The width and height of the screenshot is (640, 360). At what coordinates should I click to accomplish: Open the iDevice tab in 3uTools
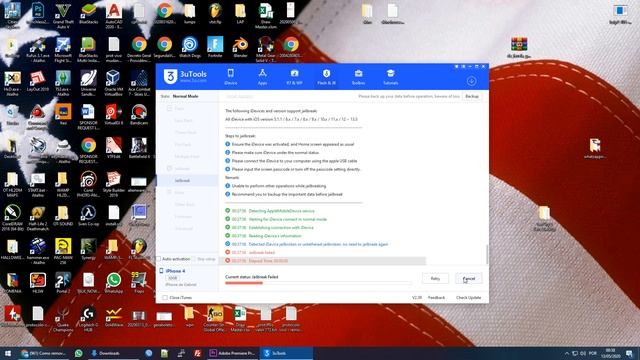click(x=231, y=77)
